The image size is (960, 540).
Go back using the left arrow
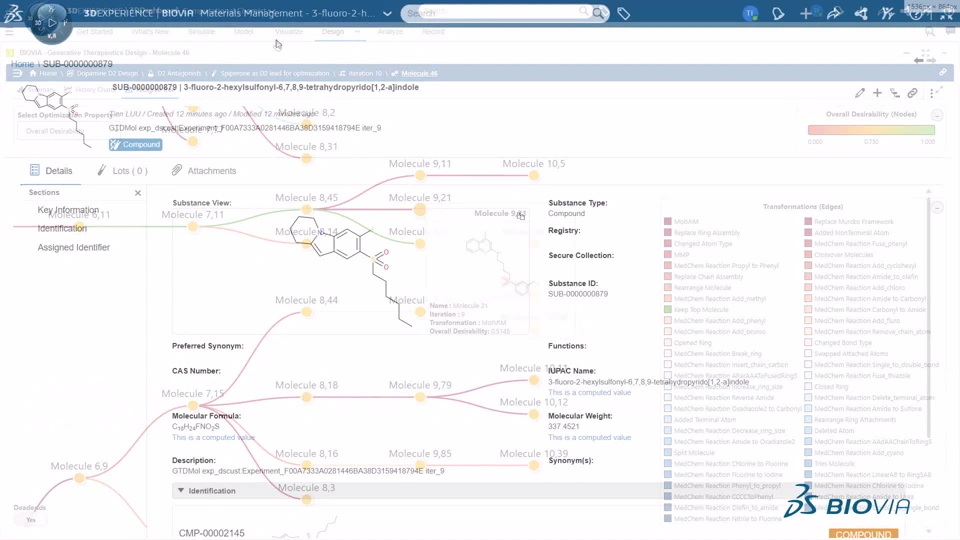918,60
